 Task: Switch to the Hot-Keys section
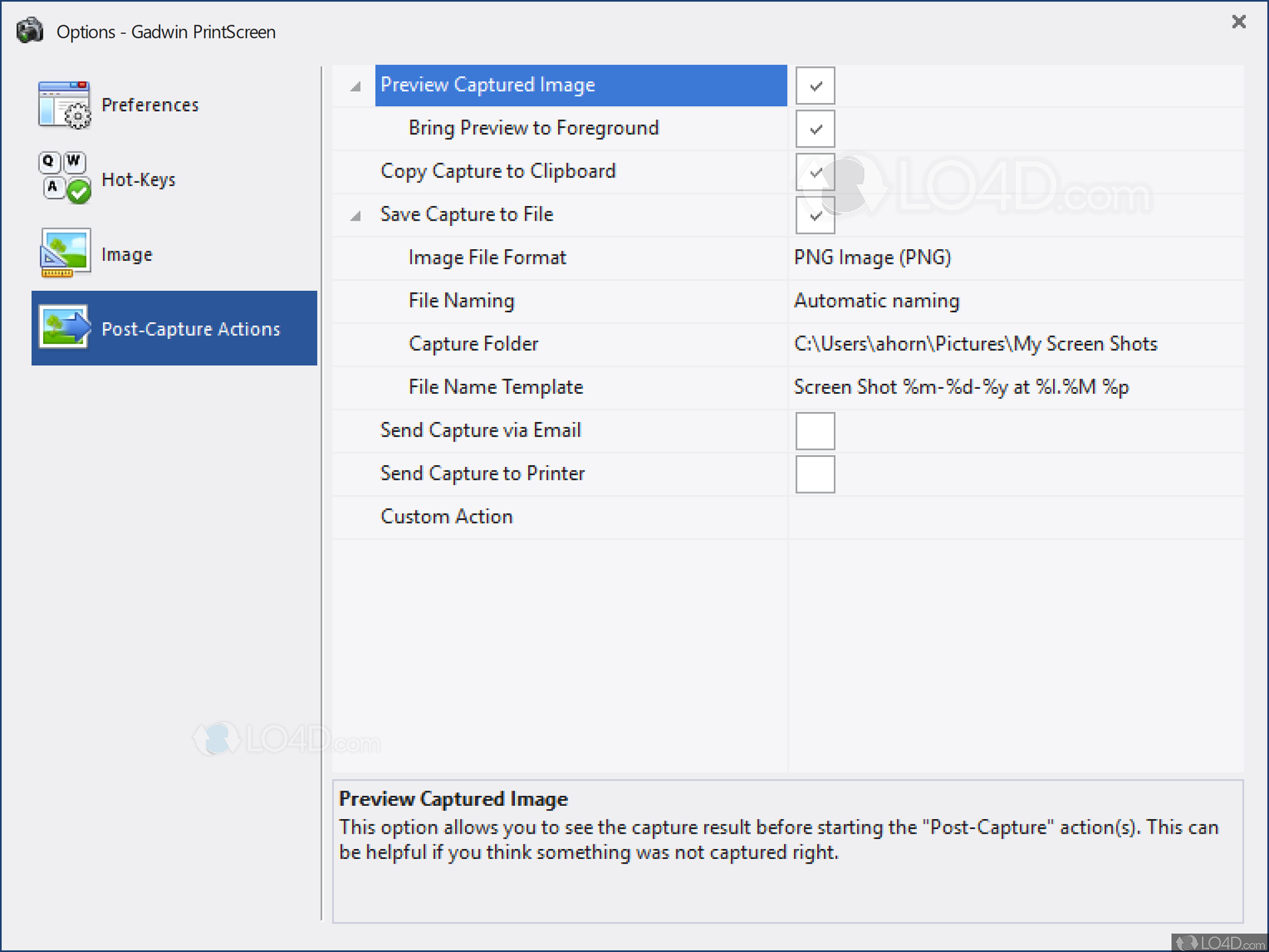click(138, 179)
